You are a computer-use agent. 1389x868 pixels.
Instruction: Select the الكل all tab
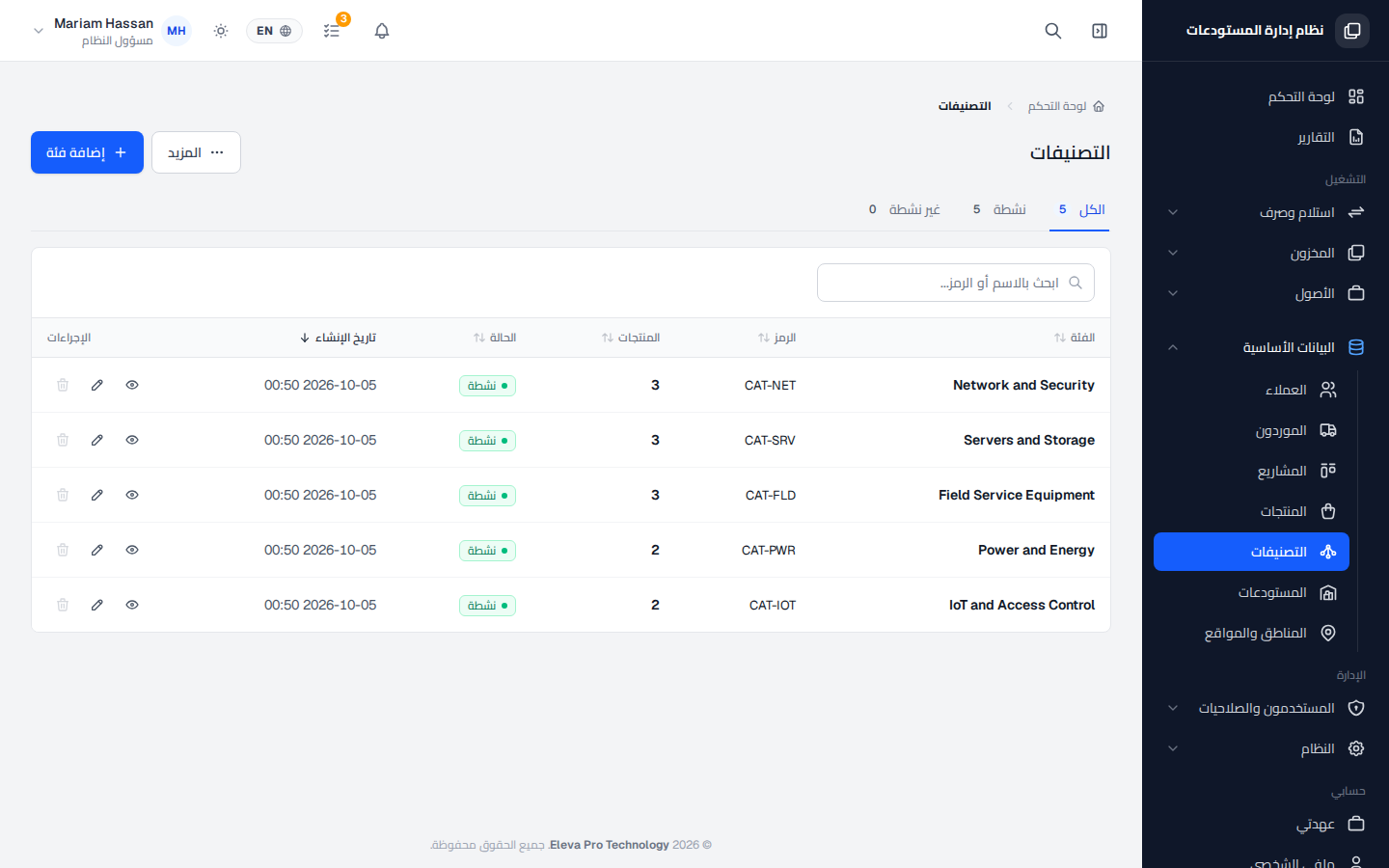[x=1080, y=209]
